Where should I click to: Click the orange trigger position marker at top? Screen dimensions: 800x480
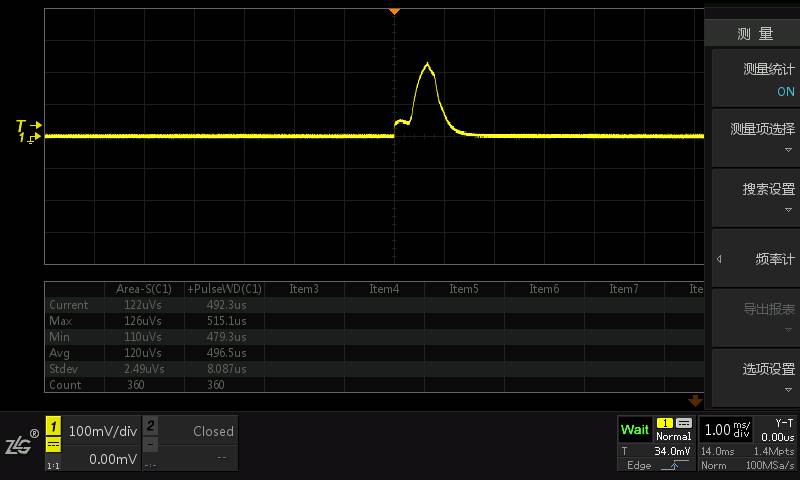(394, 11)
